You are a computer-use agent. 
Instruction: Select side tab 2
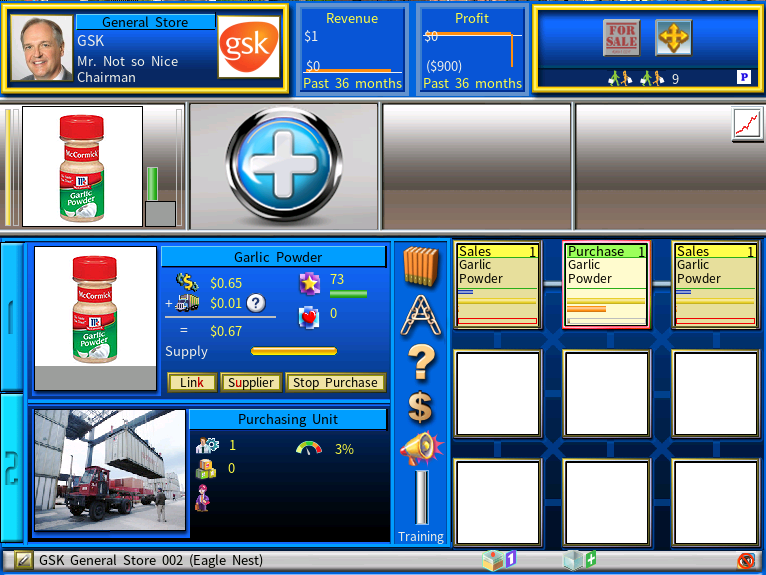[11, 468]
